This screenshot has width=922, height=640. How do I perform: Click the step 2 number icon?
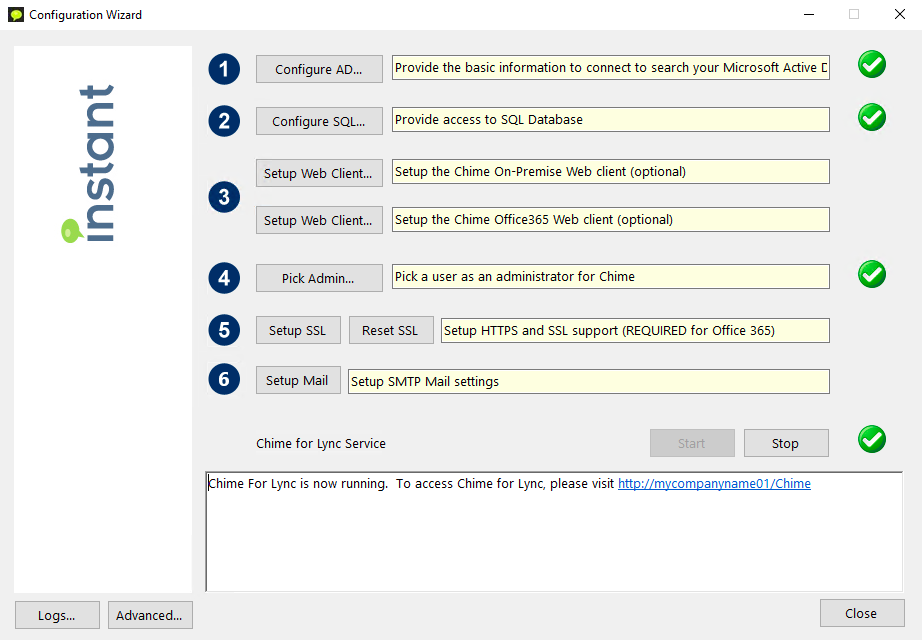click(224, 121)
